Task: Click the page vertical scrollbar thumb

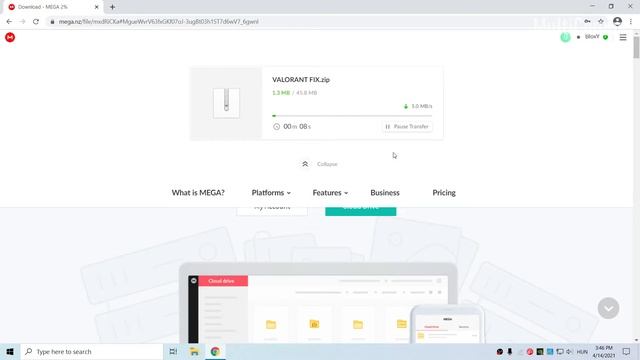Action: (x=636, y=47)
